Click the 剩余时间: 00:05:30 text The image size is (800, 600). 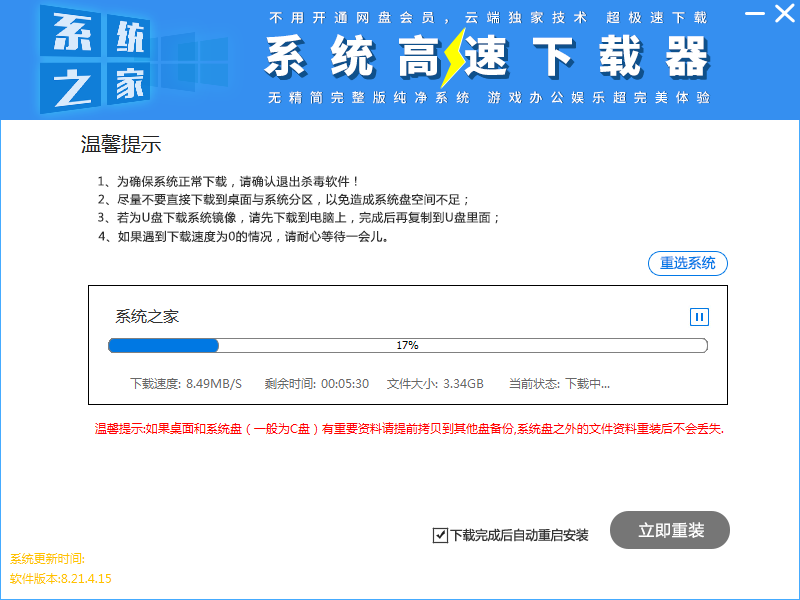tap(316, 384)
